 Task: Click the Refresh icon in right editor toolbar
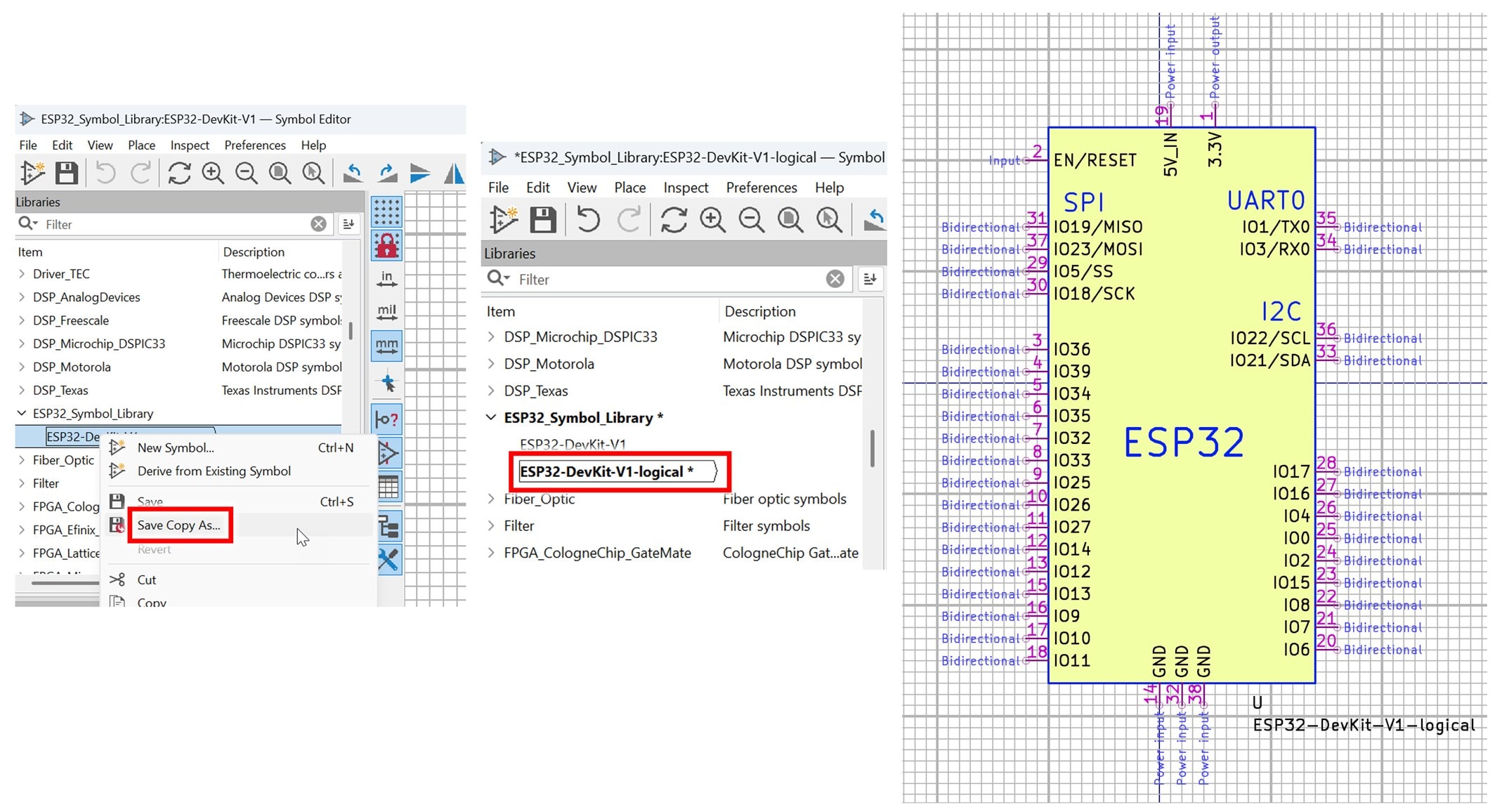pyautogui.click(x=673, y=220)
